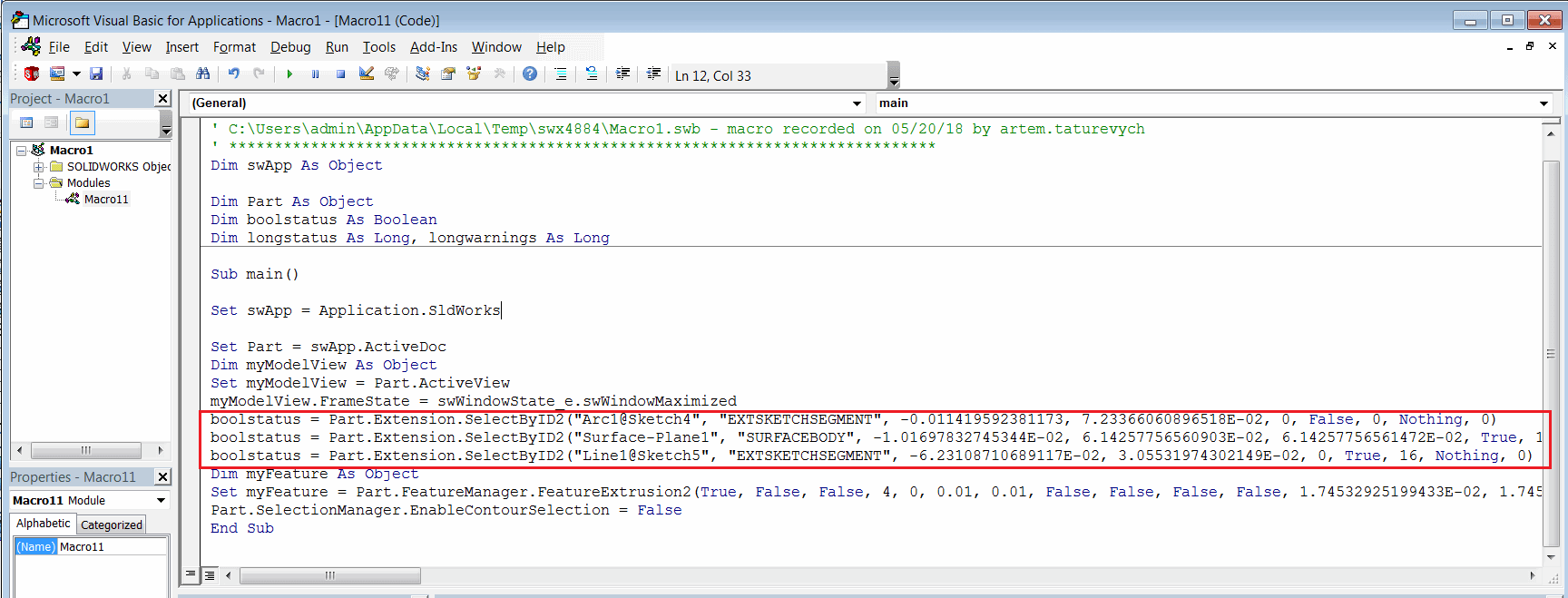
Task: Click the Redo arrow icon
Action: click(260, 74)
